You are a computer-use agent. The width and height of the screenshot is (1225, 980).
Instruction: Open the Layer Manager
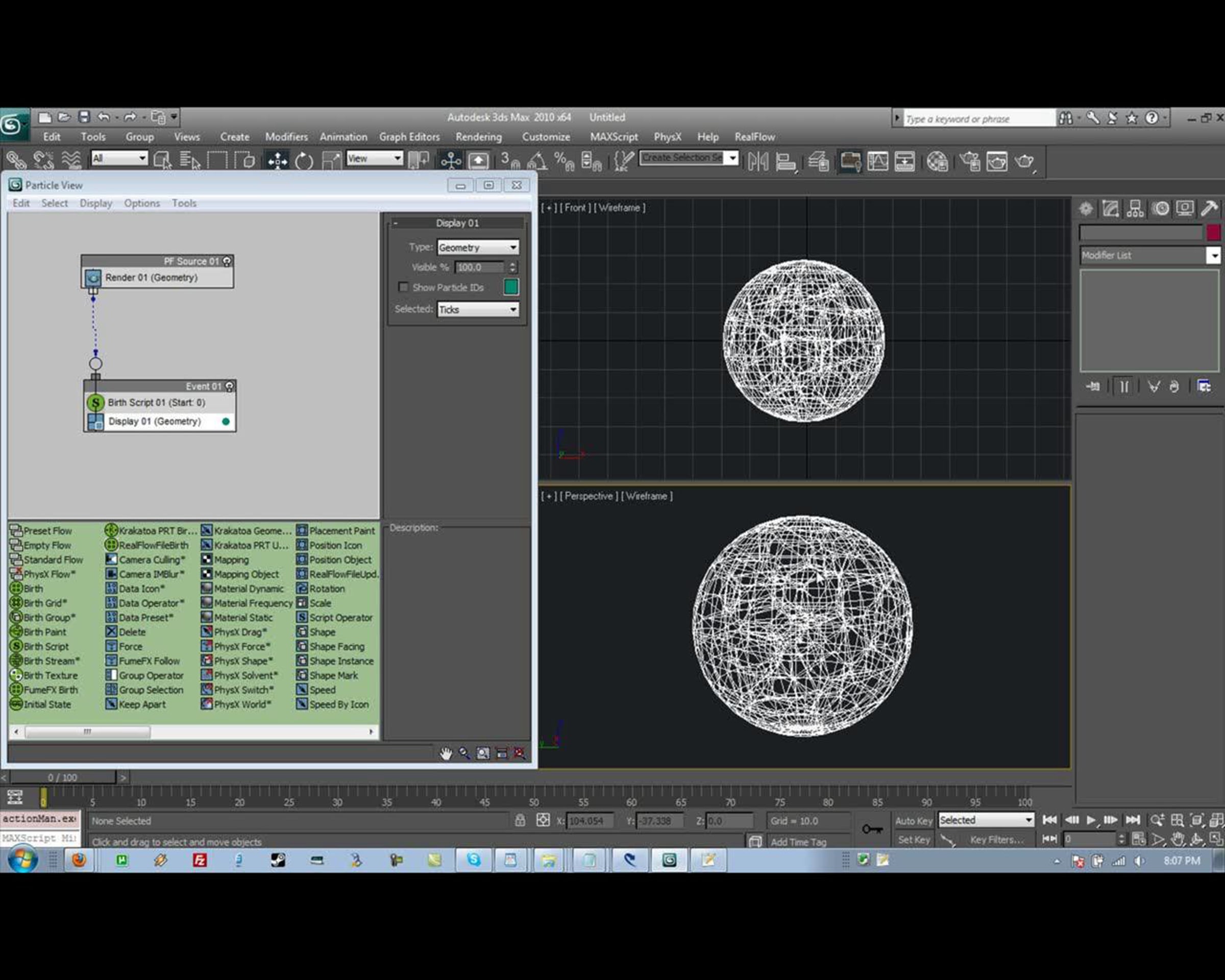(818, 161)
